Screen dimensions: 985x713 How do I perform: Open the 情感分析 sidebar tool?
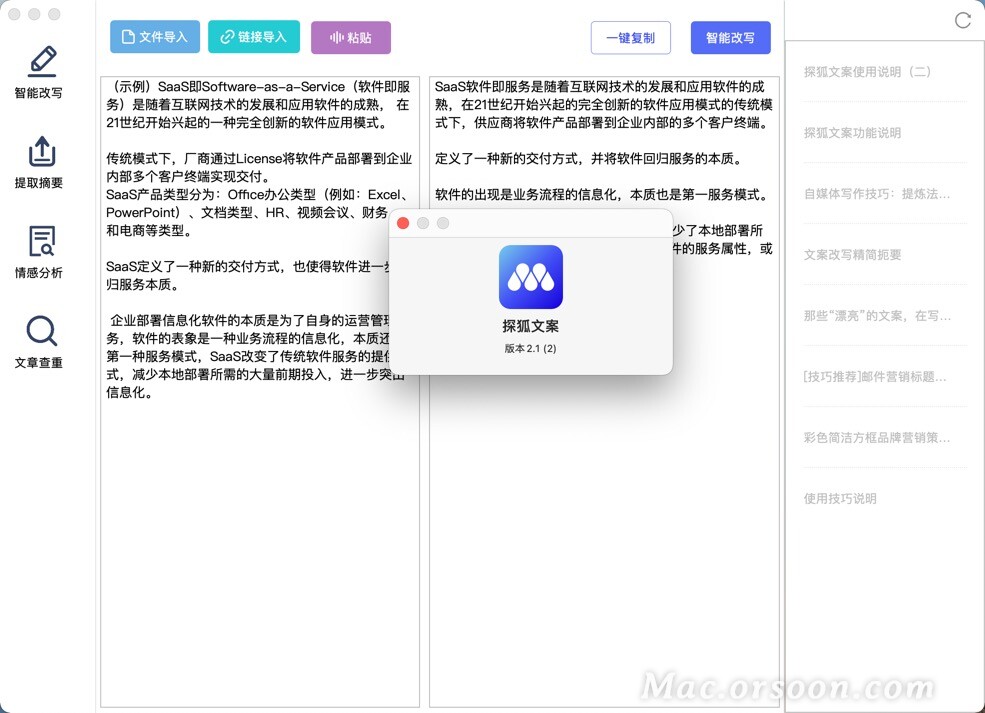point(39,252)
